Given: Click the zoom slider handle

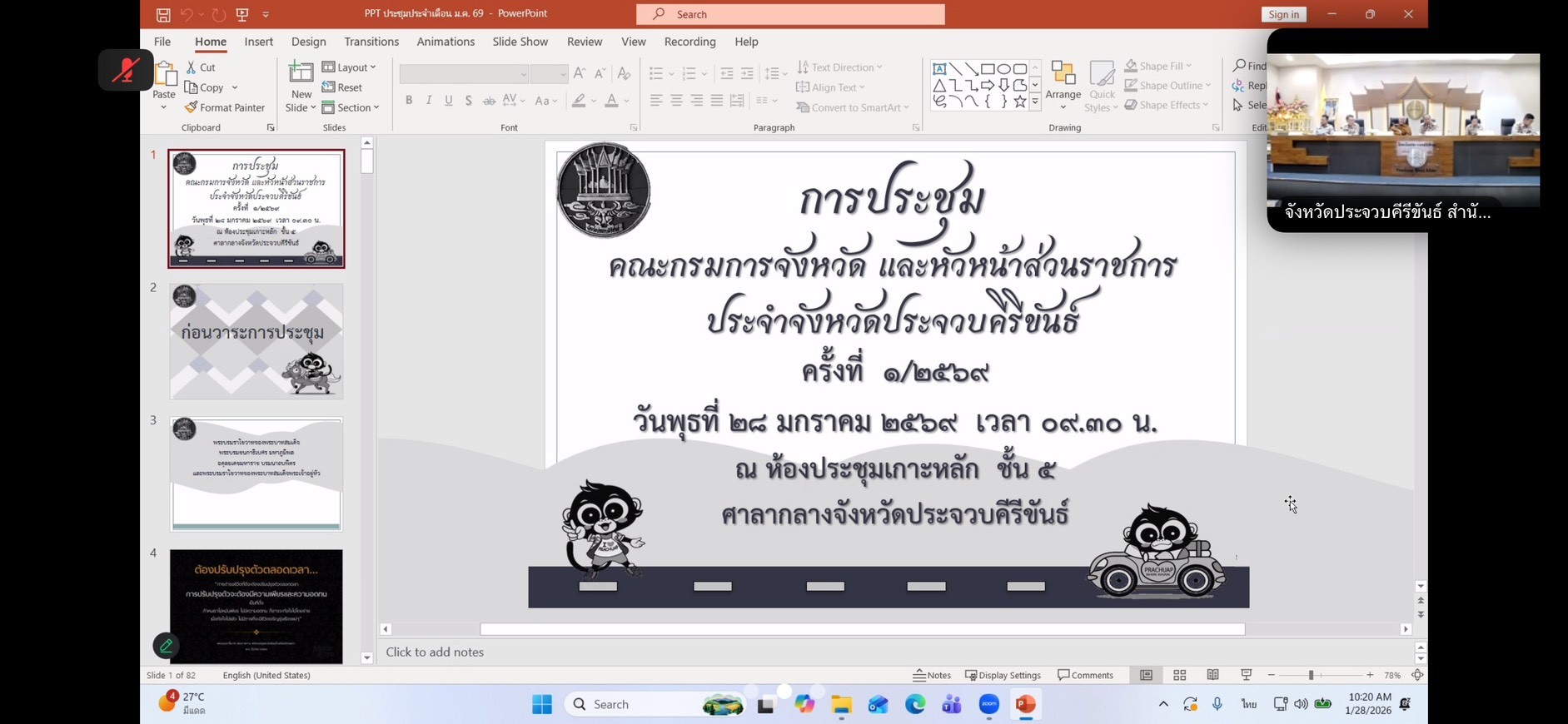Looking at the screenshot, I should click(1311, 675).
